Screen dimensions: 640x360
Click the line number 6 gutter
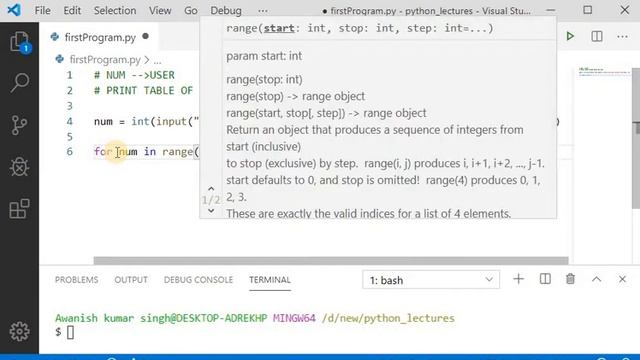69,152
